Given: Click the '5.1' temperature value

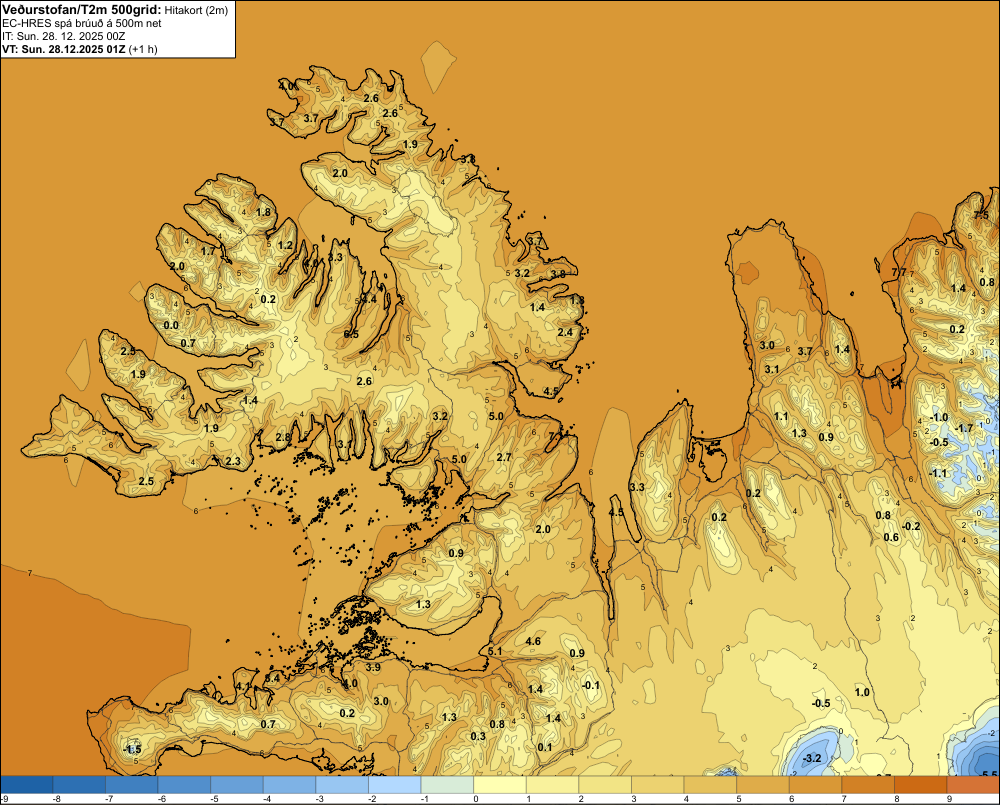Looking at the screenshot, I should pos(495,651).
